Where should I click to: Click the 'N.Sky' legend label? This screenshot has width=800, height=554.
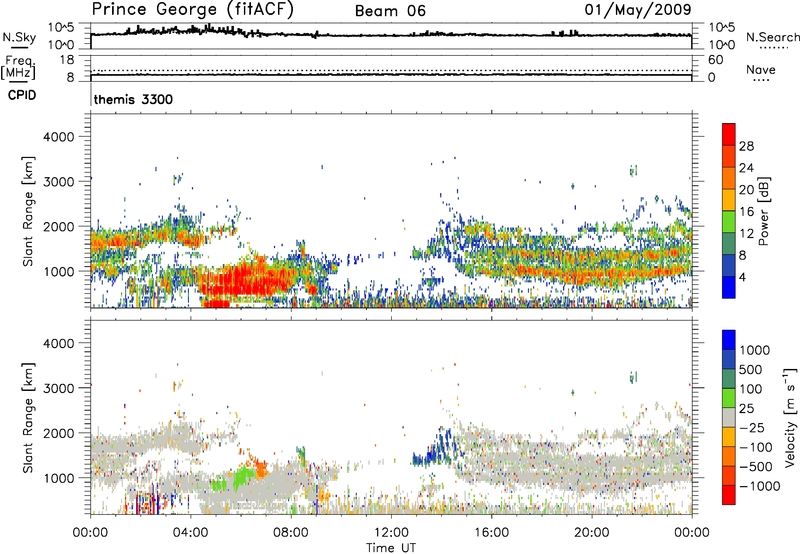[x=19, y=37]
